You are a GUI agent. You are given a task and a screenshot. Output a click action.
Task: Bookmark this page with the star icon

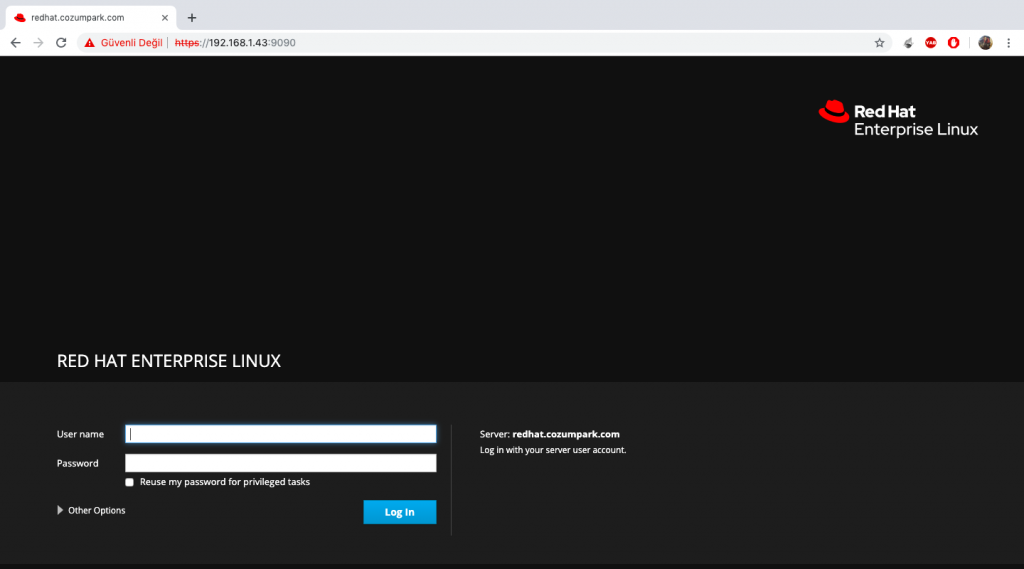(880, 42)
